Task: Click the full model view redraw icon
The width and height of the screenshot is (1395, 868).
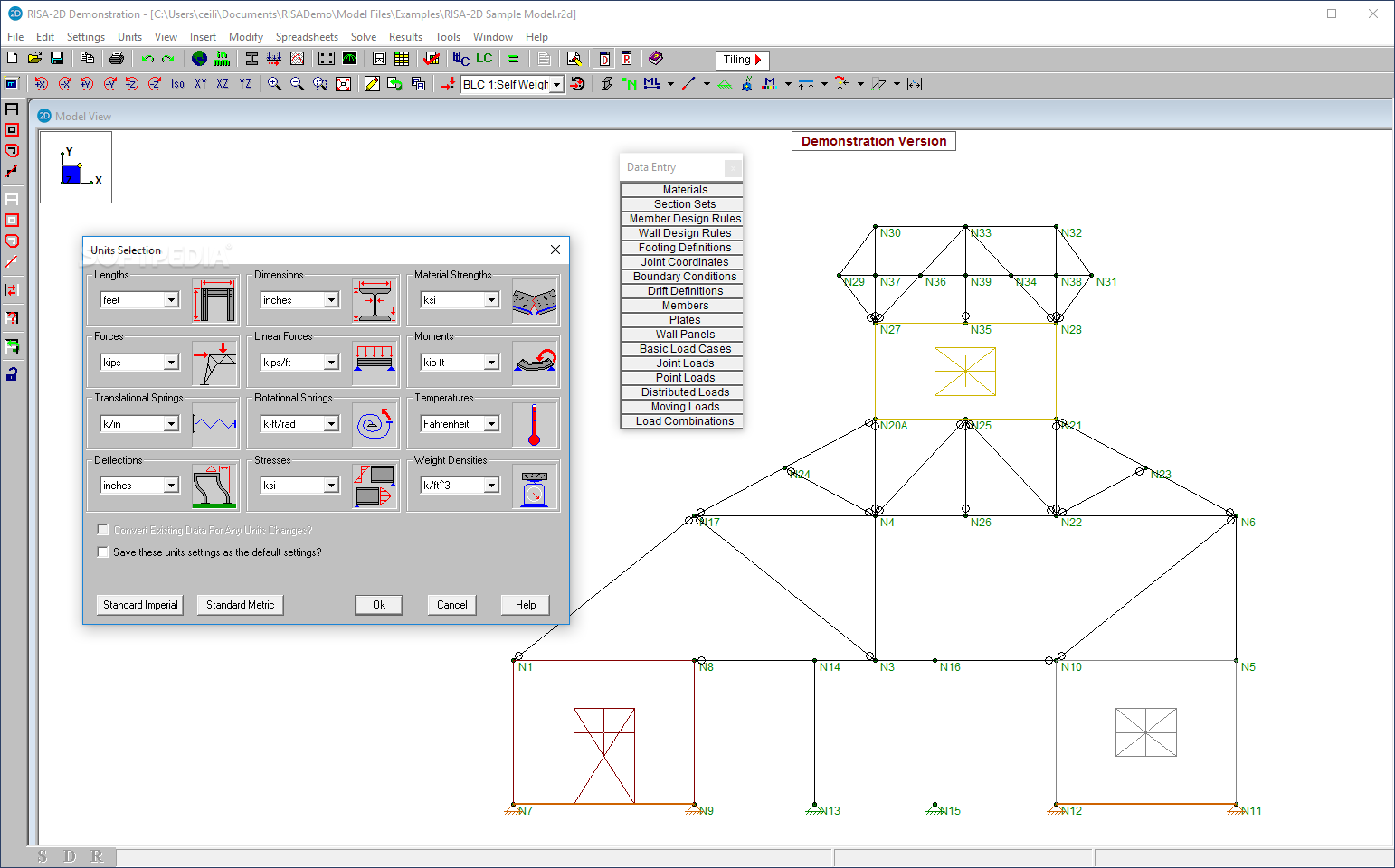Action: [343, 83]
